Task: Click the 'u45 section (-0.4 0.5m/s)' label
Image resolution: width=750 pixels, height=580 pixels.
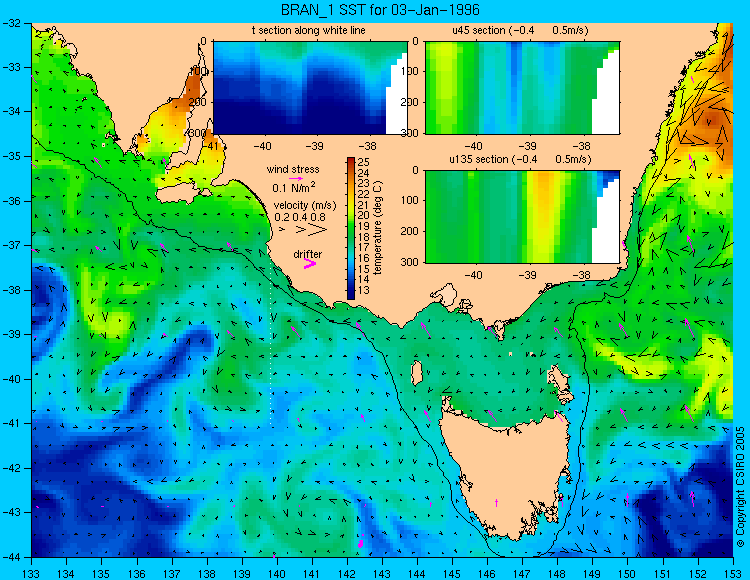Action: point(520,31)
